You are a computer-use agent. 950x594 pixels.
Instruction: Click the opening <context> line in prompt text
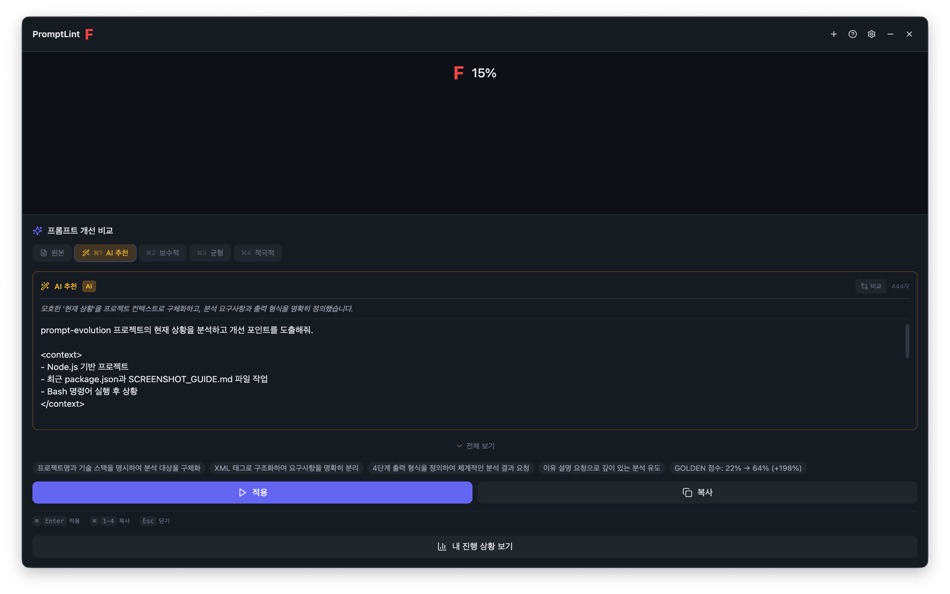(x=61, y=355)
